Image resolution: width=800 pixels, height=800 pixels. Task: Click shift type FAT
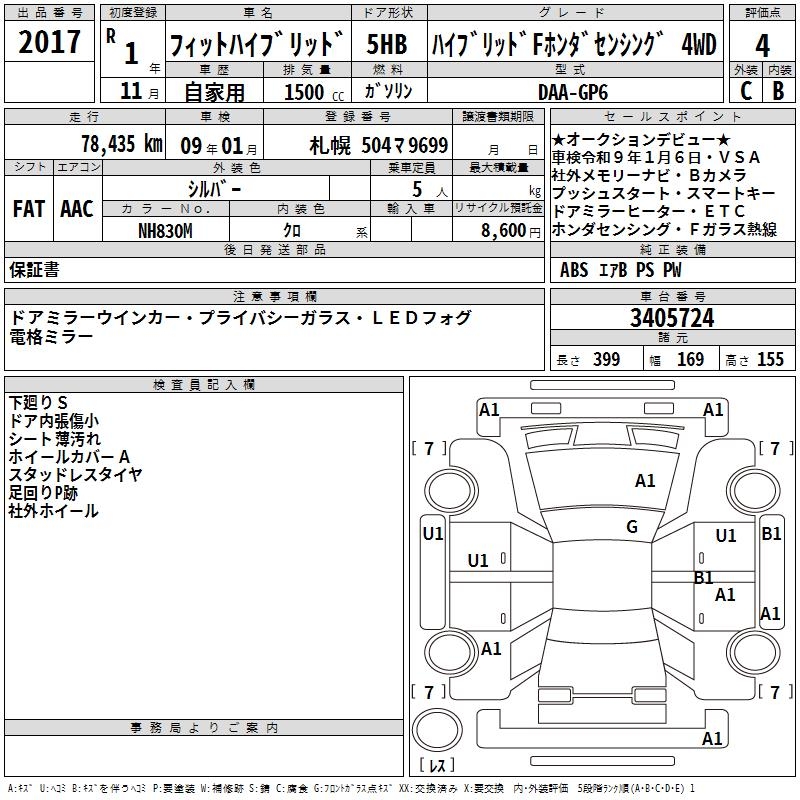[x=29, y=209]
